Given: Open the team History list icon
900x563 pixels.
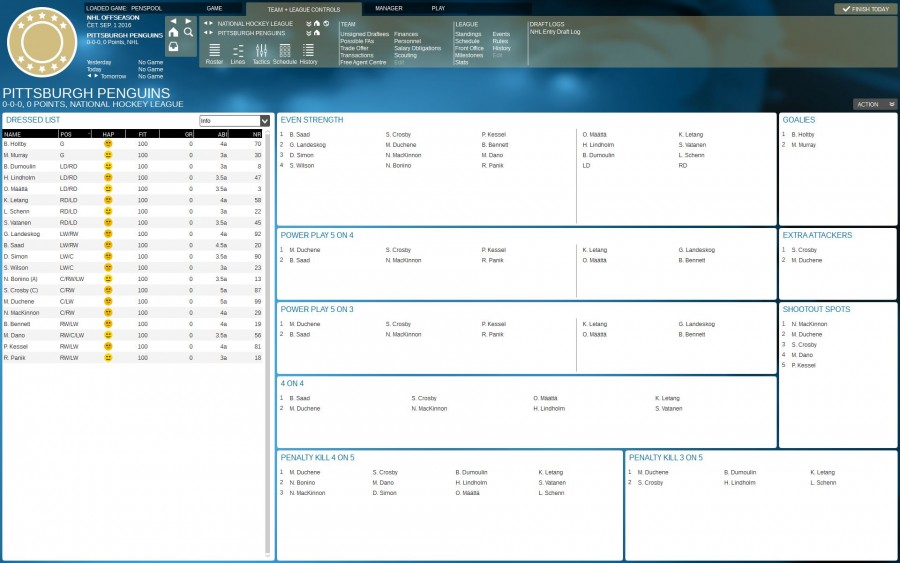Looking at the screenshot, I should pyautogui.click(x=308, y=54).
